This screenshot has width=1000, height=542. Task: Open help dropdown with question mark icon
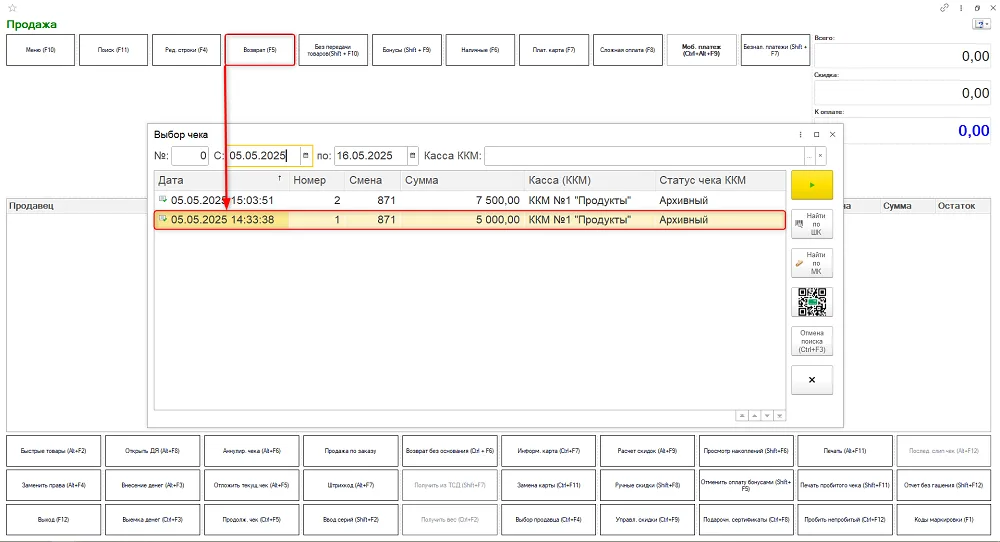click(981, 24)
